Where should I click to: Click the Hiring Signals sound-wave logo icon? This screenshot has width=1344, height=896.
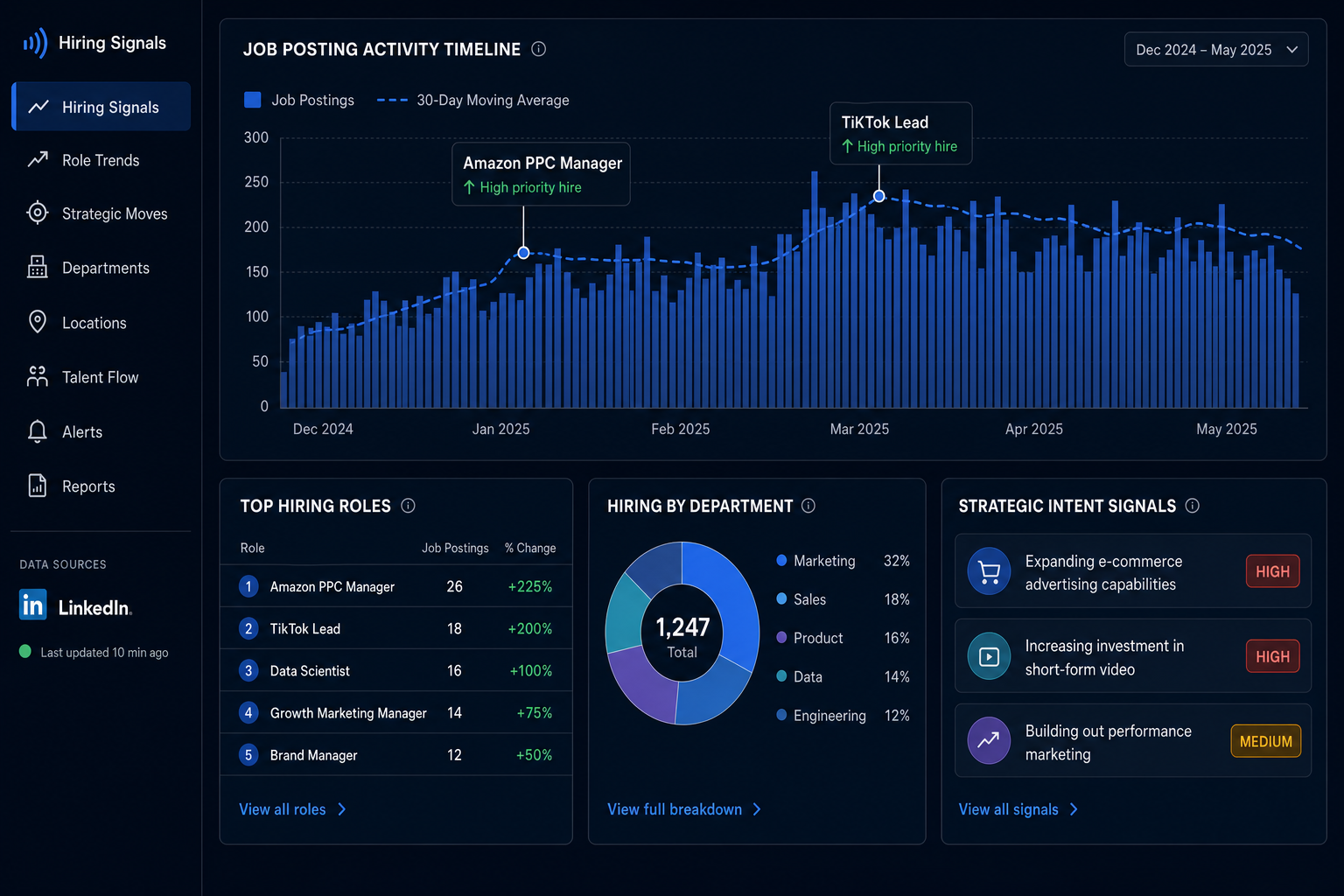tap(35, 42)
